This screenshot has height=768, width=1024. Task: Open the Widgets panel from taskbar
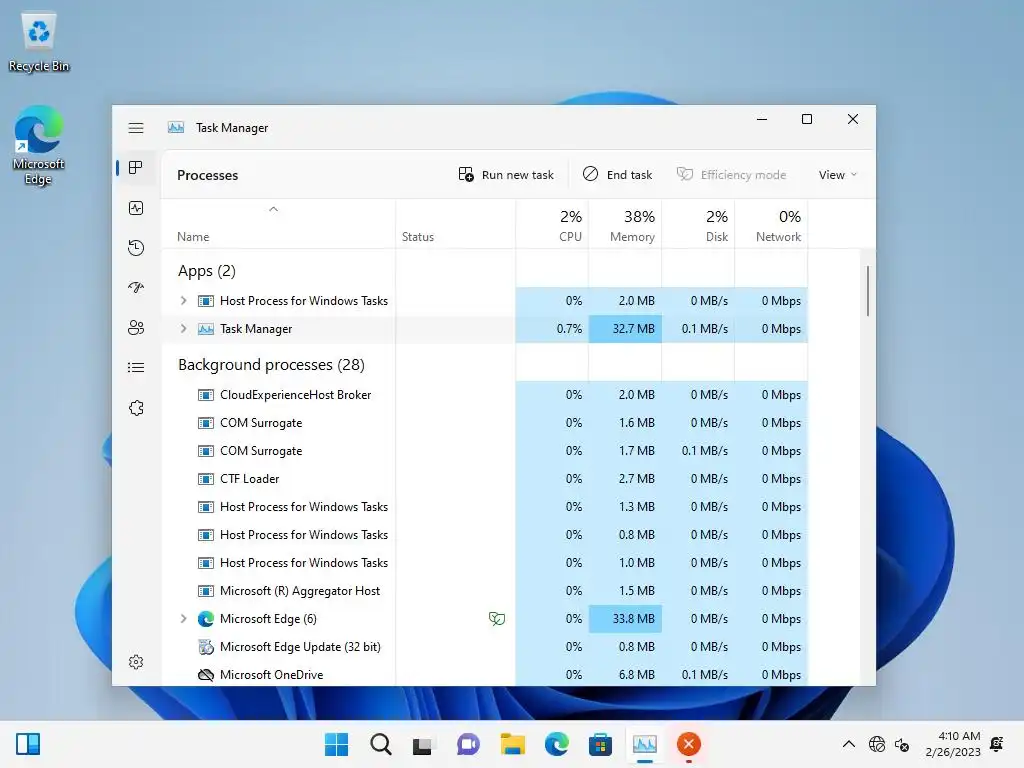click(28, 744)
